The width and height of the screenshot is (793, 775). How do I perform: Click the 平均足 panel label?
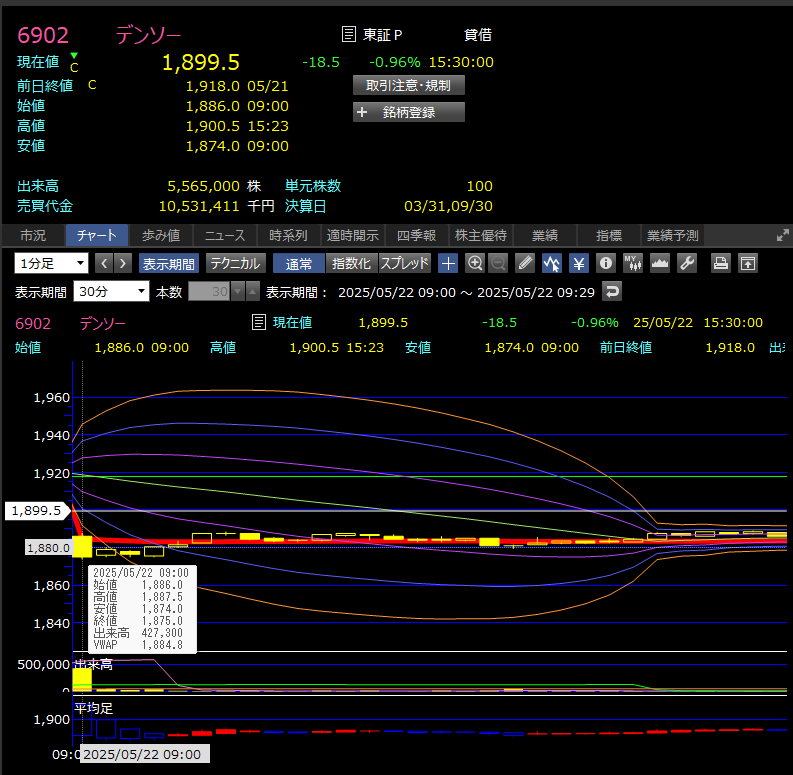[94, 708]
